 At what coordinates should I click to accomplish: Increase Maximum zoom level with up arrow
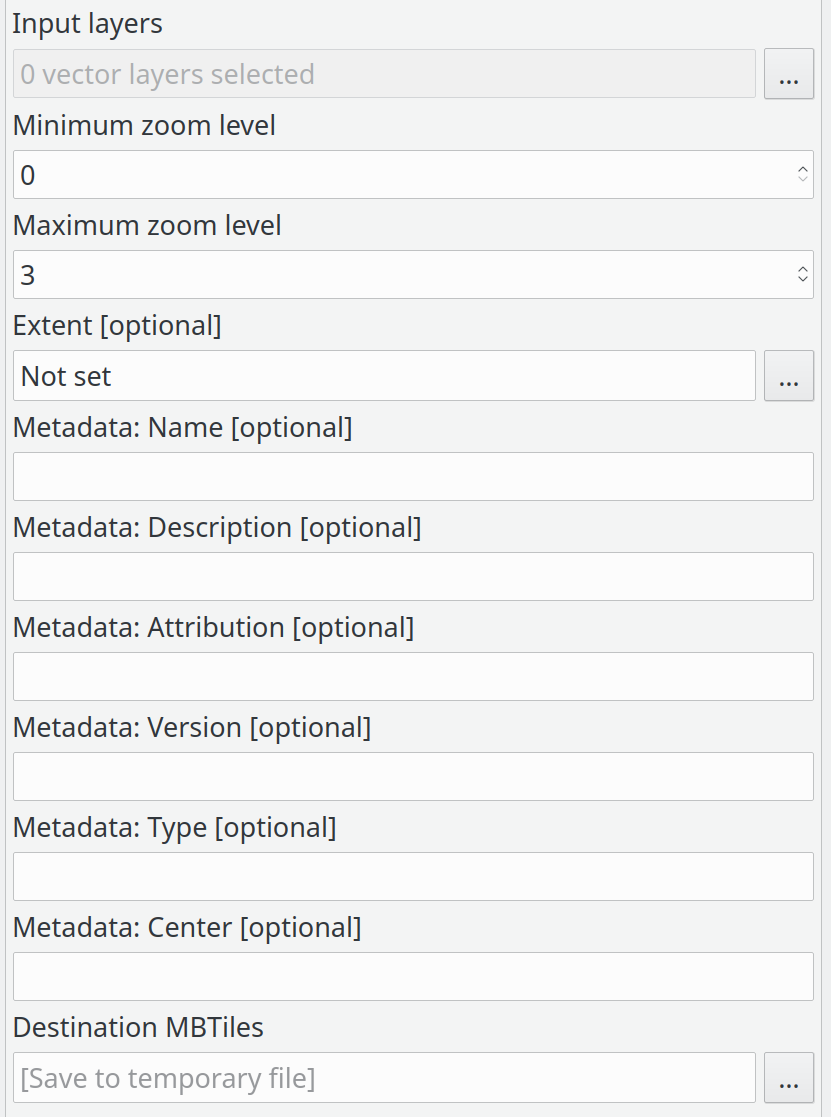[802, 269]
